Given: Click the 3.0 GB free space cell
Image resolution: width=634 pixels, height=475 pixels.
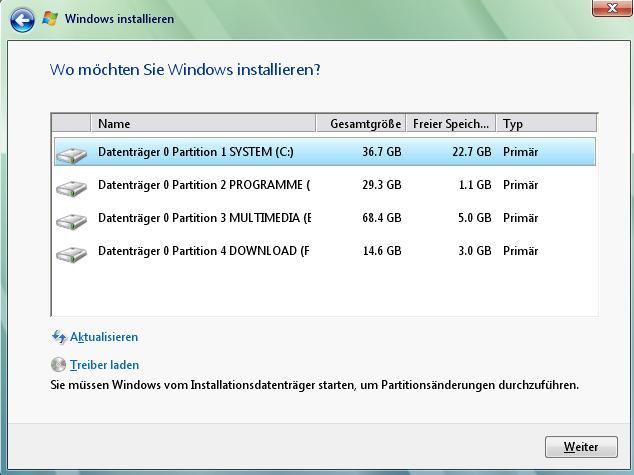Looking at the screenshot, I should click(x=475, y=251).
